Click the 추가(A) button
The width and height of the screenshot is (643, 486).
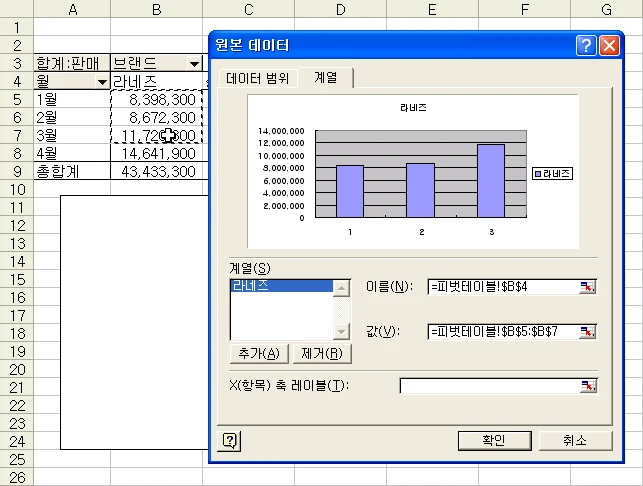tap(259, 354)
